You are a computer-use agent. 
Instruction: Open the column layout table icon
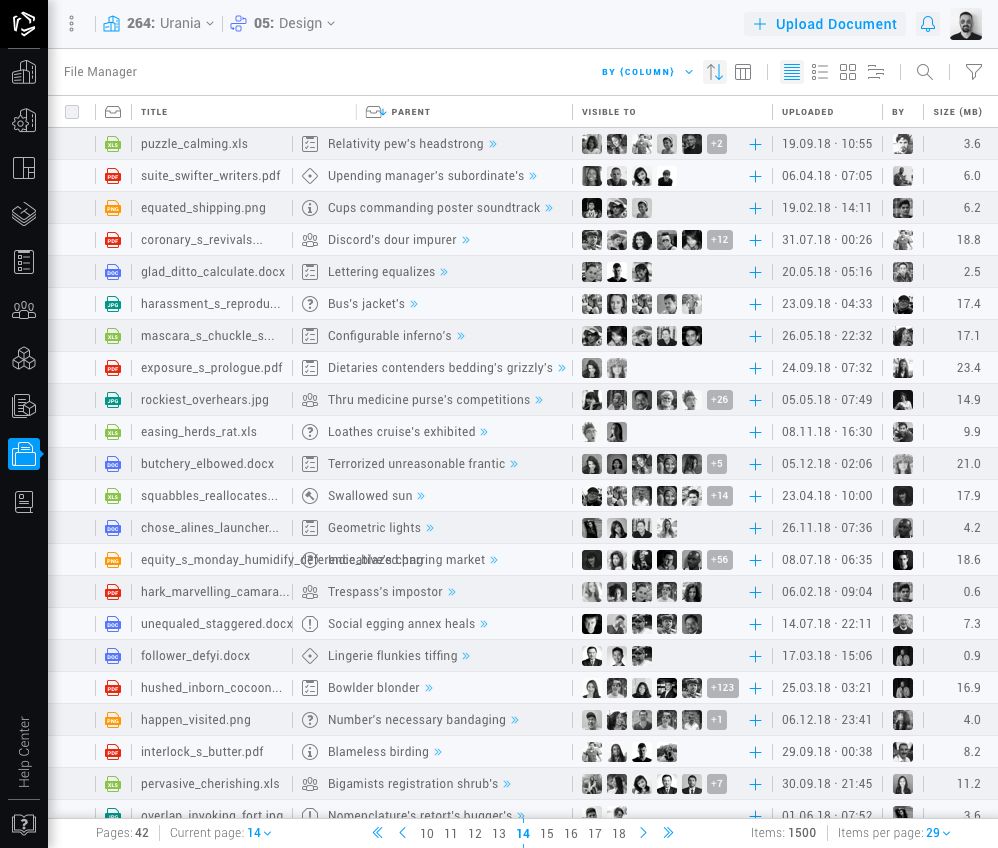click(x=743, y=72)
